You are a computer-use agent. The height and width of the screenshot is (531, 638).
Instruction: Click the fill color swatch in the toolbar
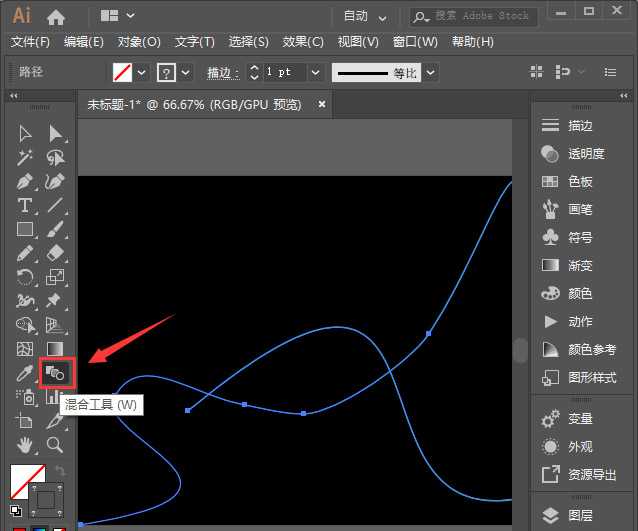tap(25, 481)
